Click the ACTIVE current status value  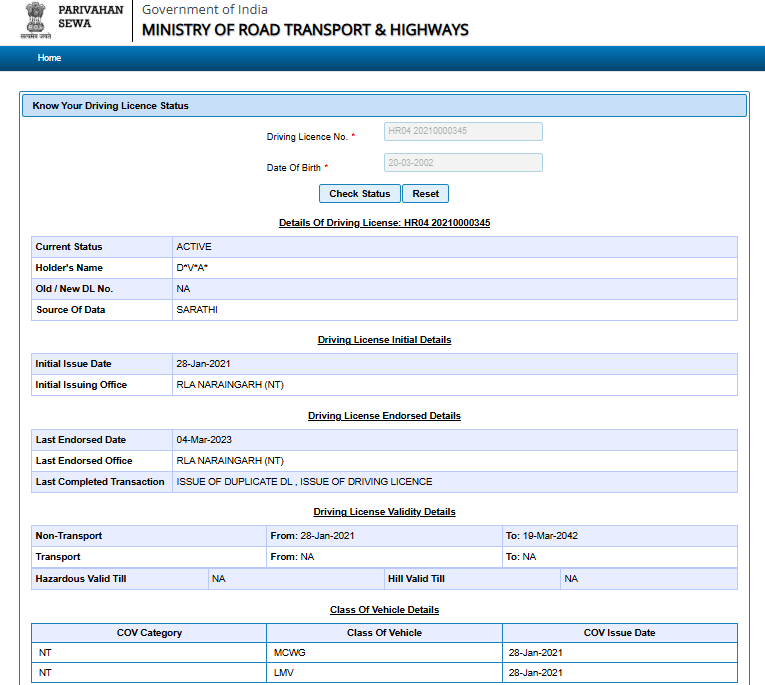[194, 247]
